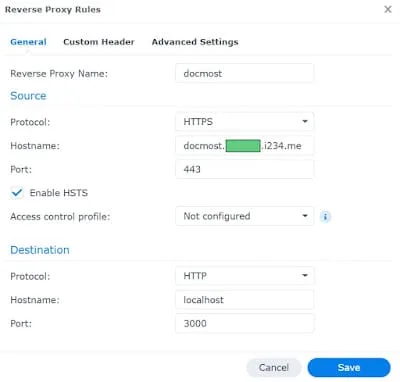Click the info icon beside Access control profile
The width and height of the screenshot is (400, 382).
325,217
